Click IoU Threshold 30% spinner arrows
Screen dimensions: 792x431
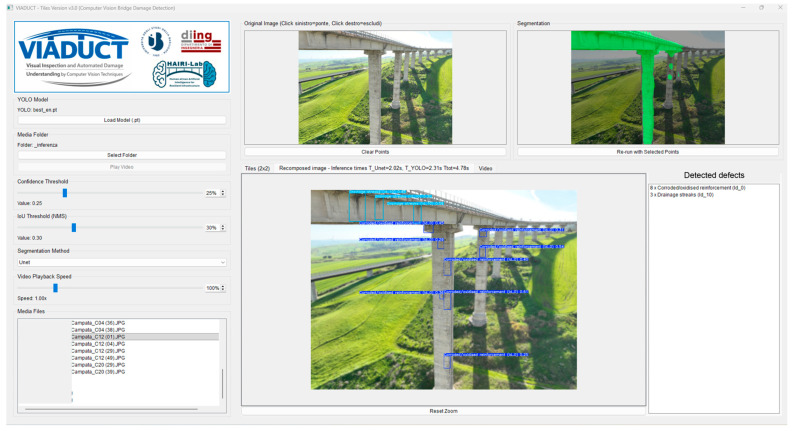coord(223,228)
